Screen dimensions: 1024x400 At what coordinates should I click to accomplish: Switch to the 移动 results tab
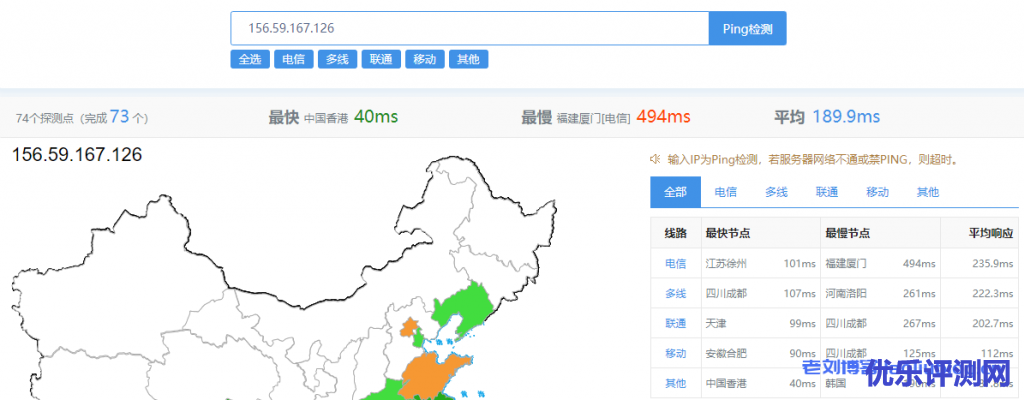click(x=877, y=192)
